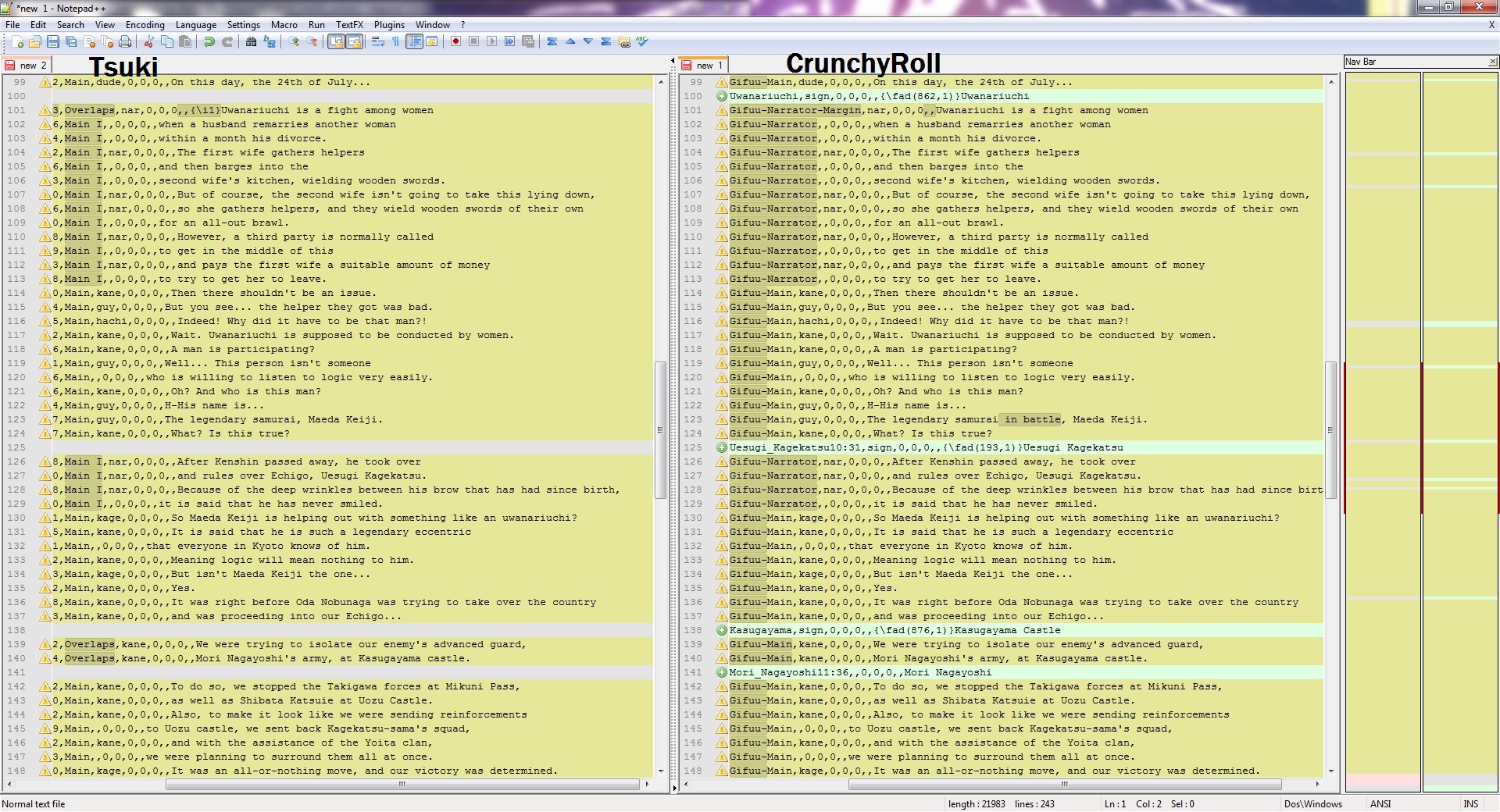Save the current file using the floppy icon
Image resolution: width=1500 pixels, height=812 pixels.
pos(53,42)
